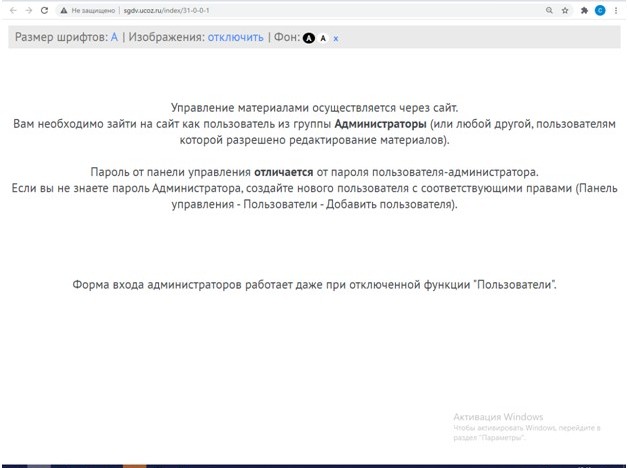Click 'отключить' to disable images
Viewport: 628px width, 468px height.
tap(236, 37)
